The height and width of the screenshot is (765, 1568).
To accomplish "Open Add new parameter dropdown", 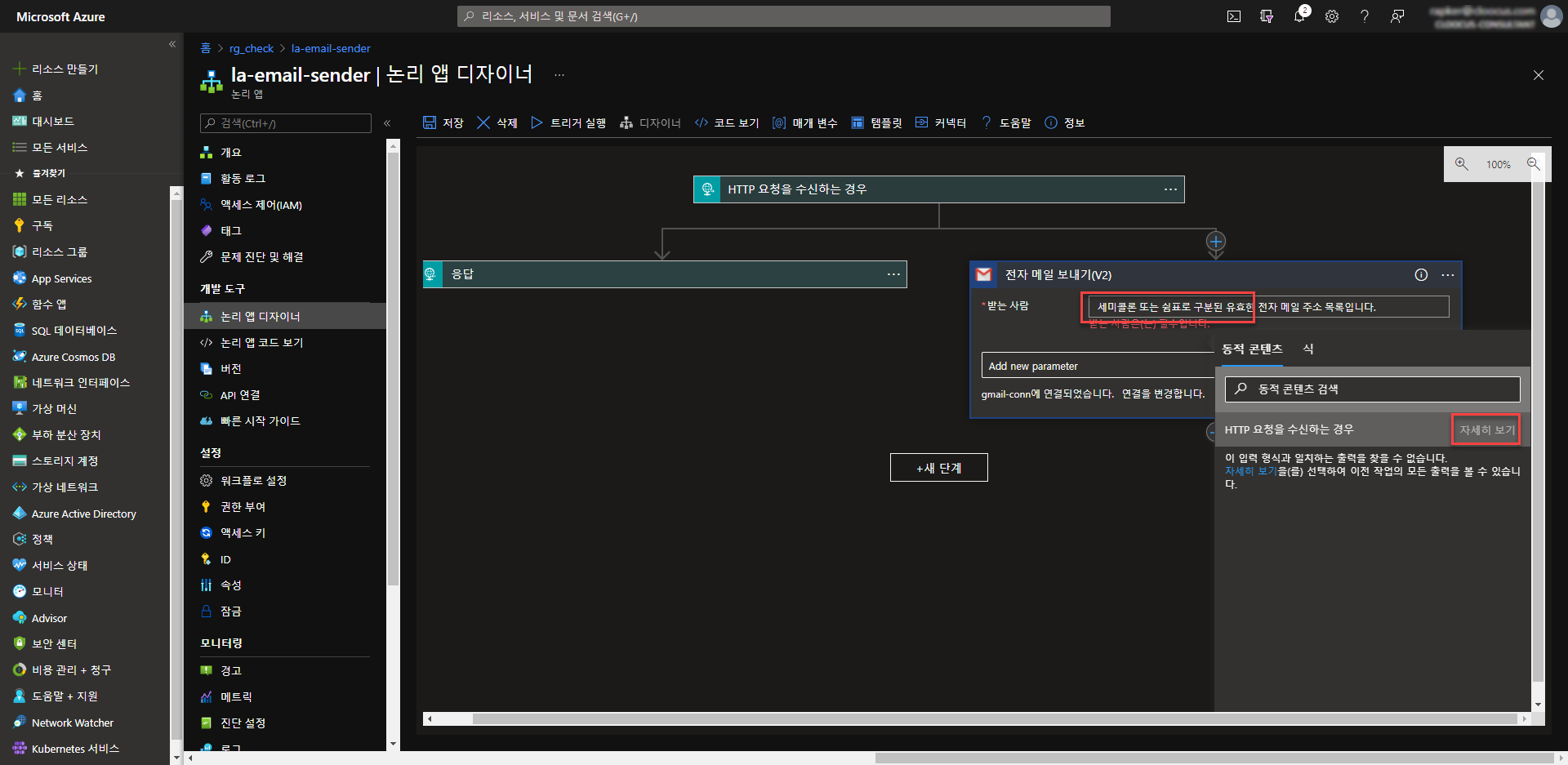I will 1098,366.
